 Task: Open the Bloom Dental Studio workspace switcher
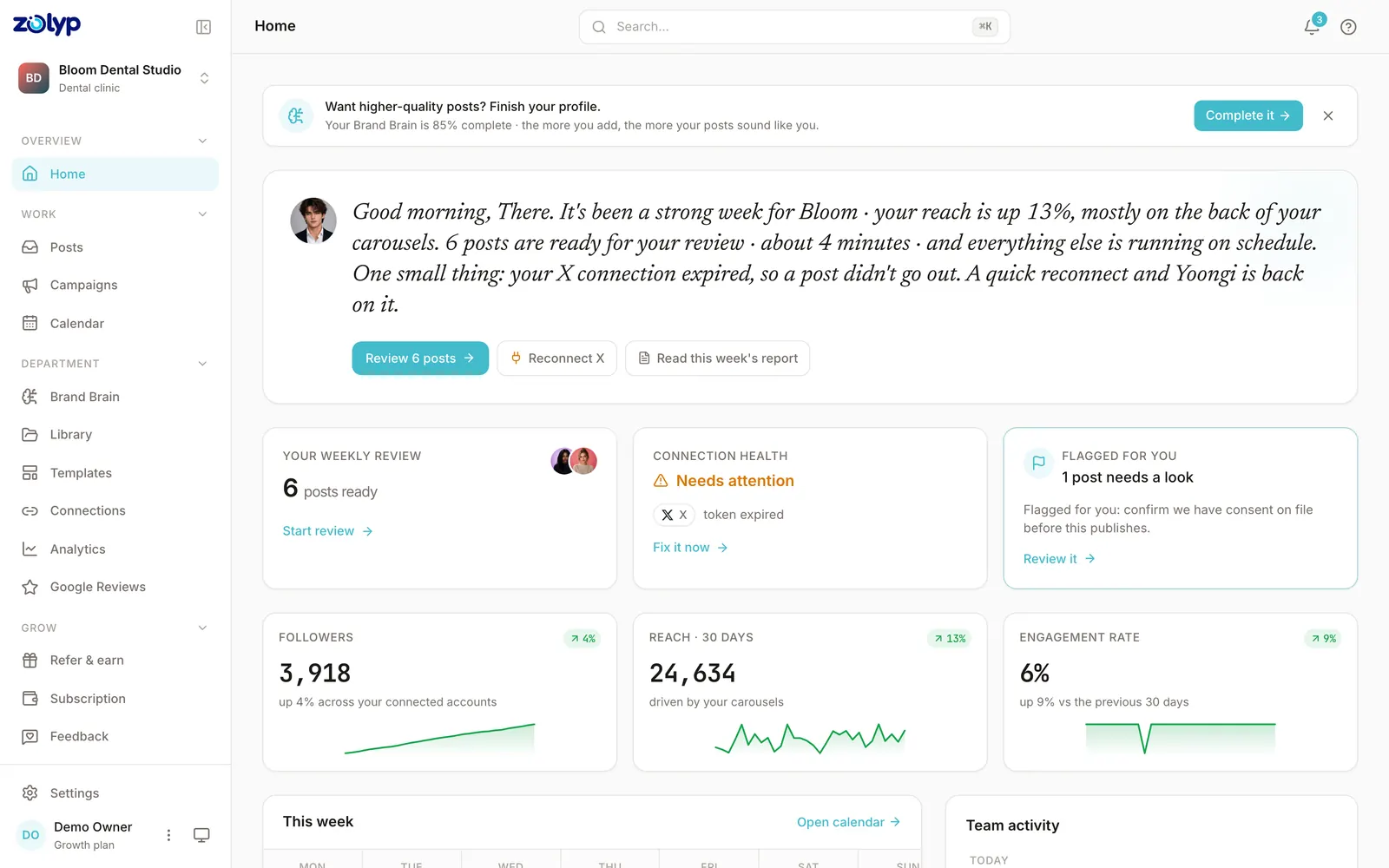click(x=115, y=78)
